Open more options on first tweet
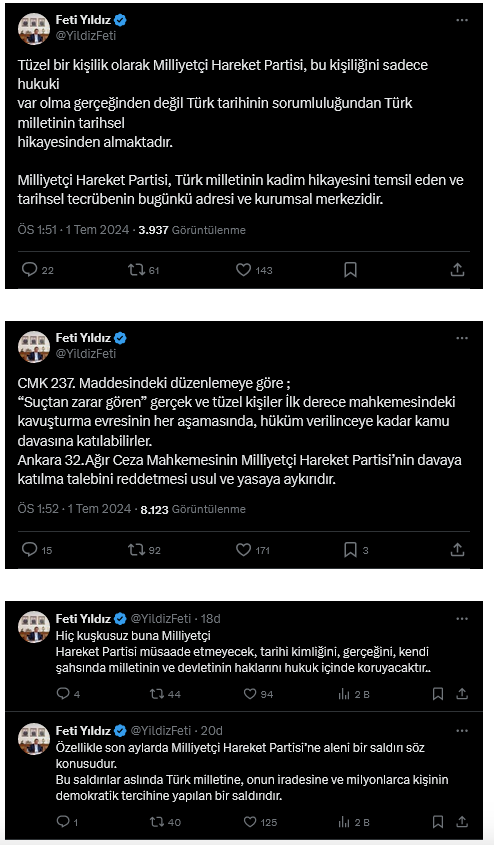Viewport: 494px width, 845px height. (462, 20)
